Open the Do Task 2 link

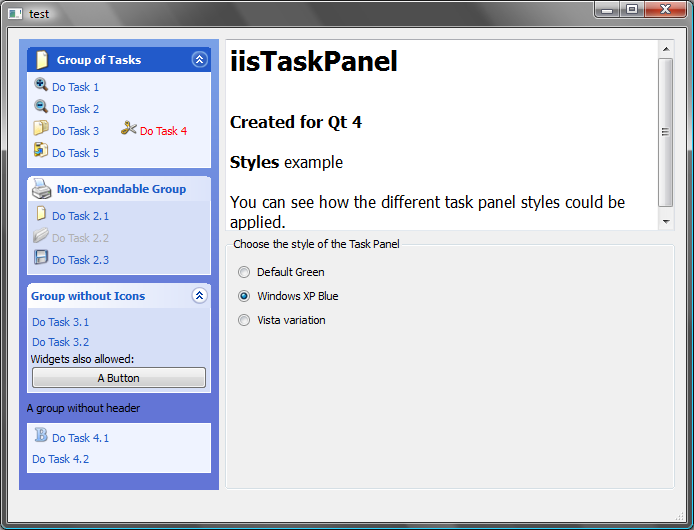[x=76, y=109]
